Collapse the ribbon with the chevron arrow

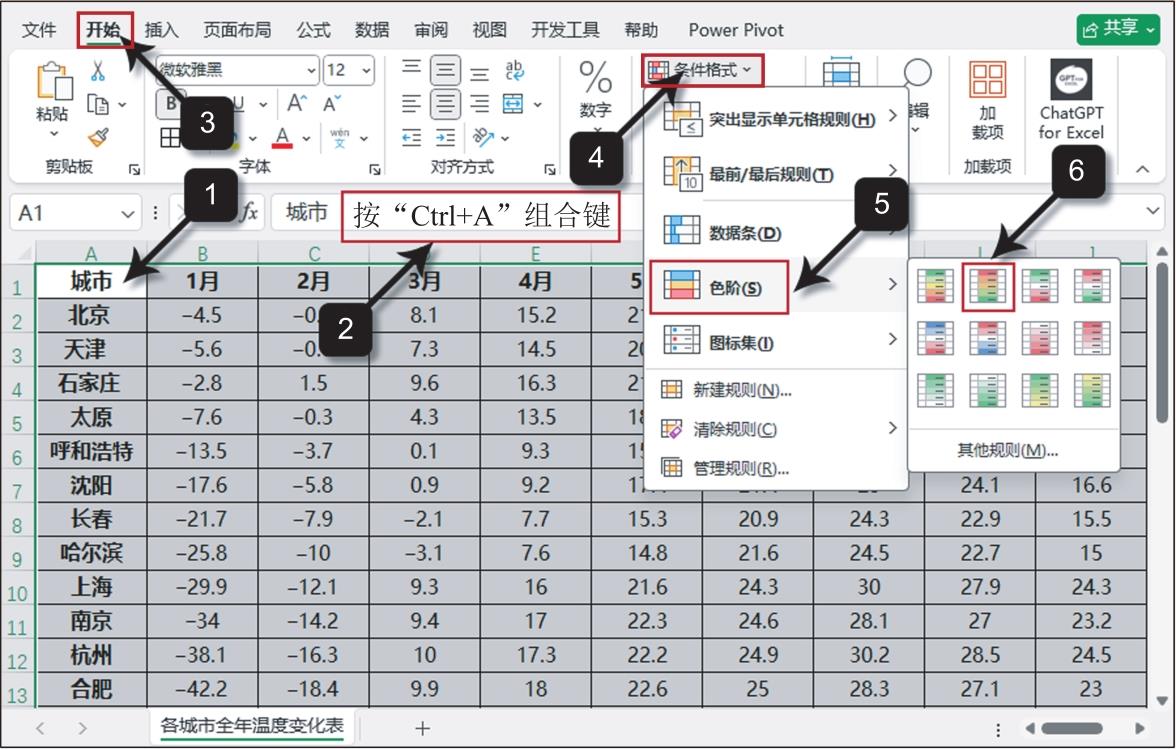[1143, 169]
